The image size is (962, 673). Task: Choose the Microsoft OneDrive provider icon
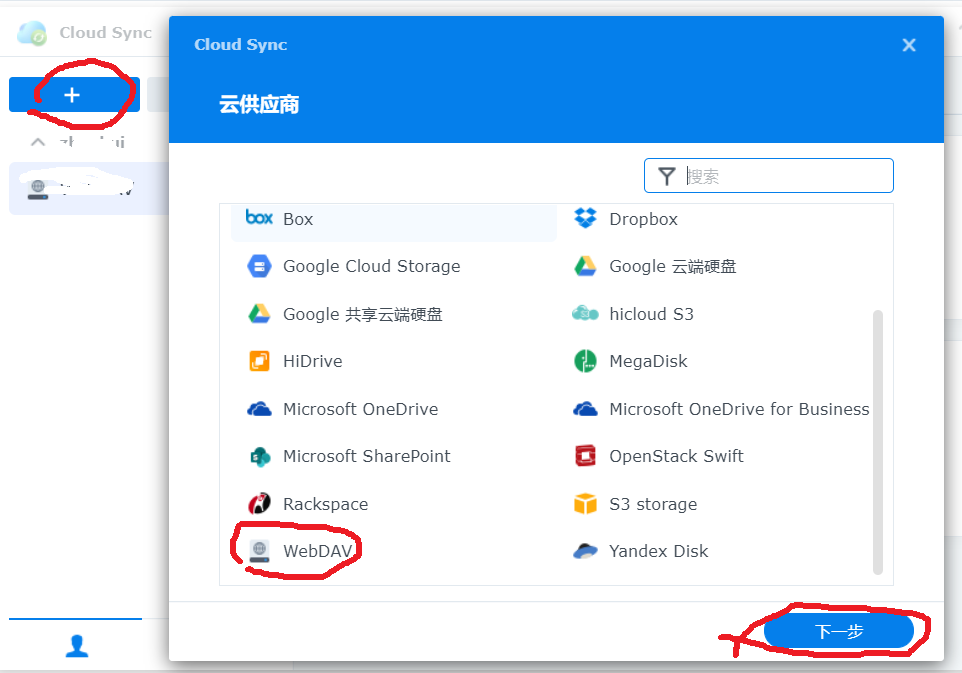tap(258, 409)
